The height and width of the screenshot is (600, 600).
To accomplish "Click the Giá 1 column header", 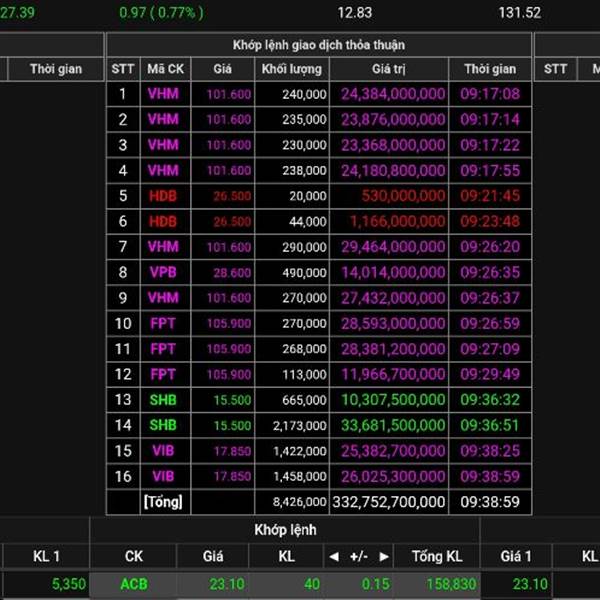I will [x=516, y=556].
